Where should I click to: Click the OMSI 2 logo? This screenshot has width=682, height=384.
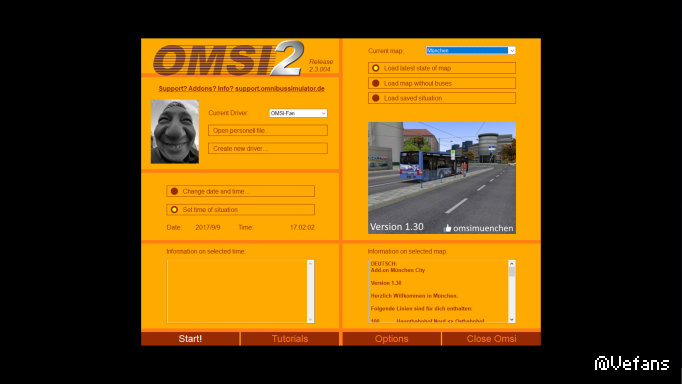click(x=228, y=58)
